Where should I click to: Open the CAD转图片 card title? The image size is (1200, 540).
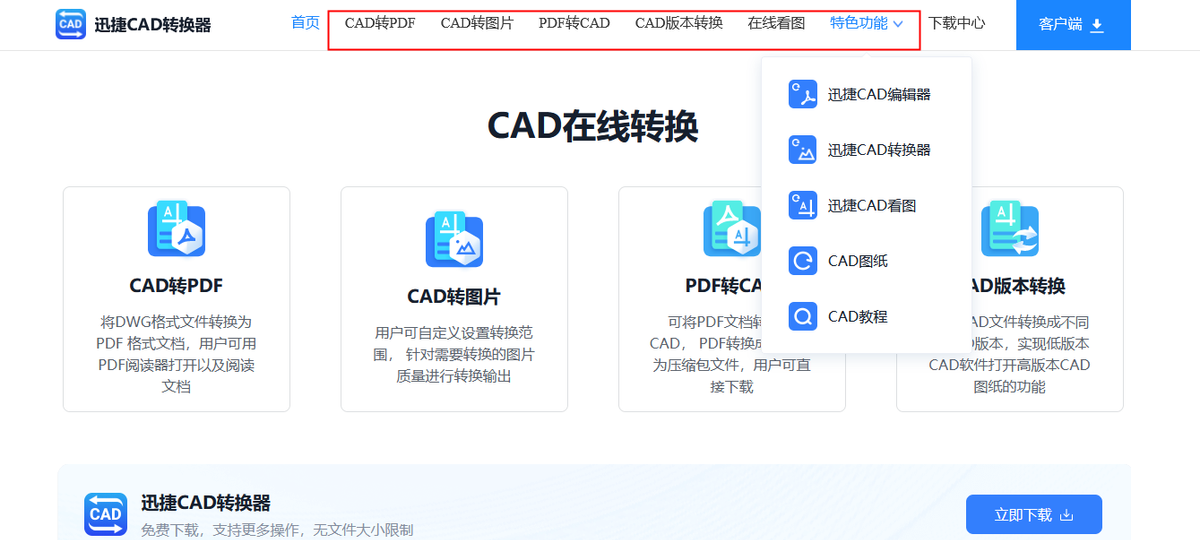coord(454,297)
